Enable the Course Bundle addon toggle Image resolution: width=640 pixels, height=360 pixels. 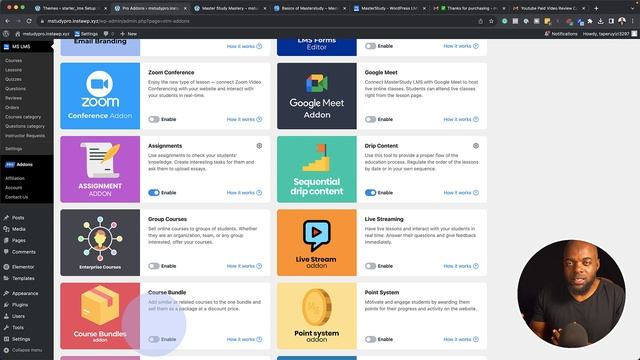pos(154,339)
